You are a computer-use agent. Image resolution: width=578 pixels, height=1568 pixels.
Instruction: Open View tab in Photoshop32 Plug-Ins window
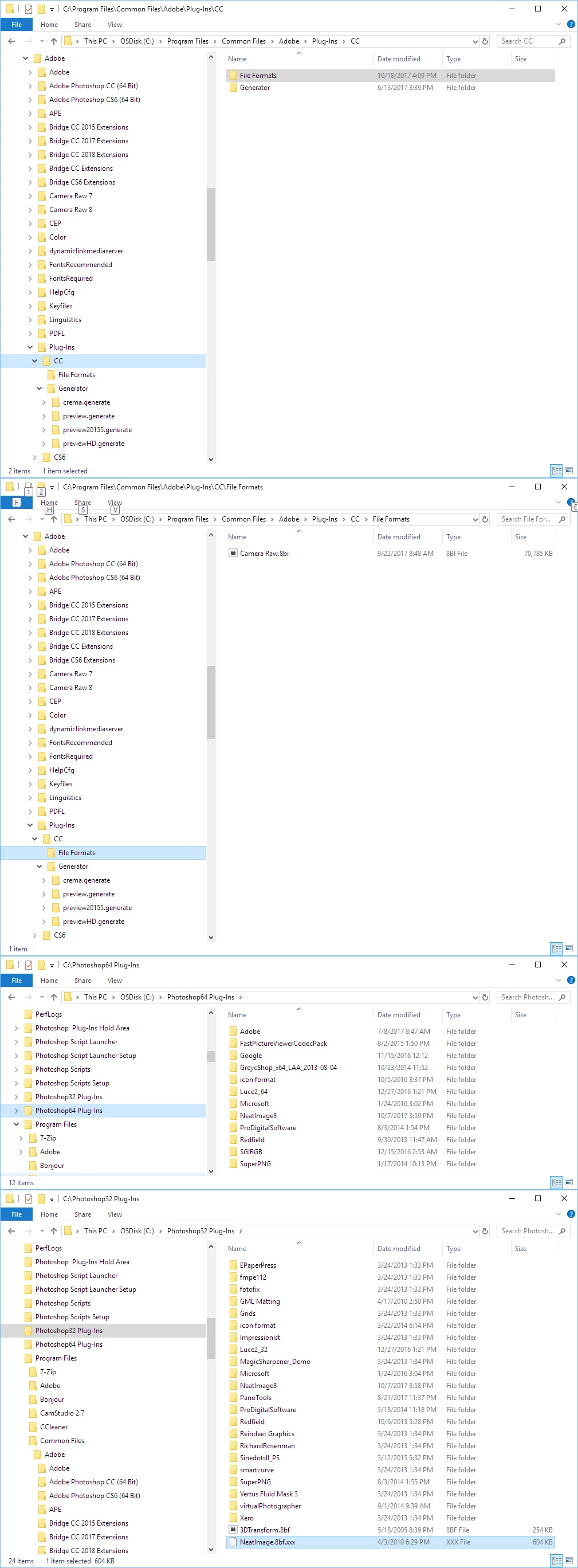click(115, 1214)
